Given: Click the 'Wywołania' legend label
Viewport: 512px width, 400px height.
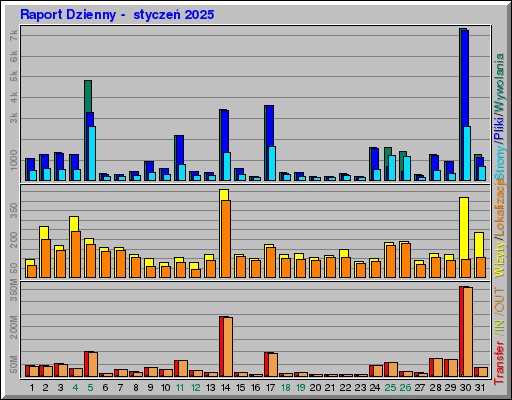Looking at the screenshot, I should pos(499,82).
